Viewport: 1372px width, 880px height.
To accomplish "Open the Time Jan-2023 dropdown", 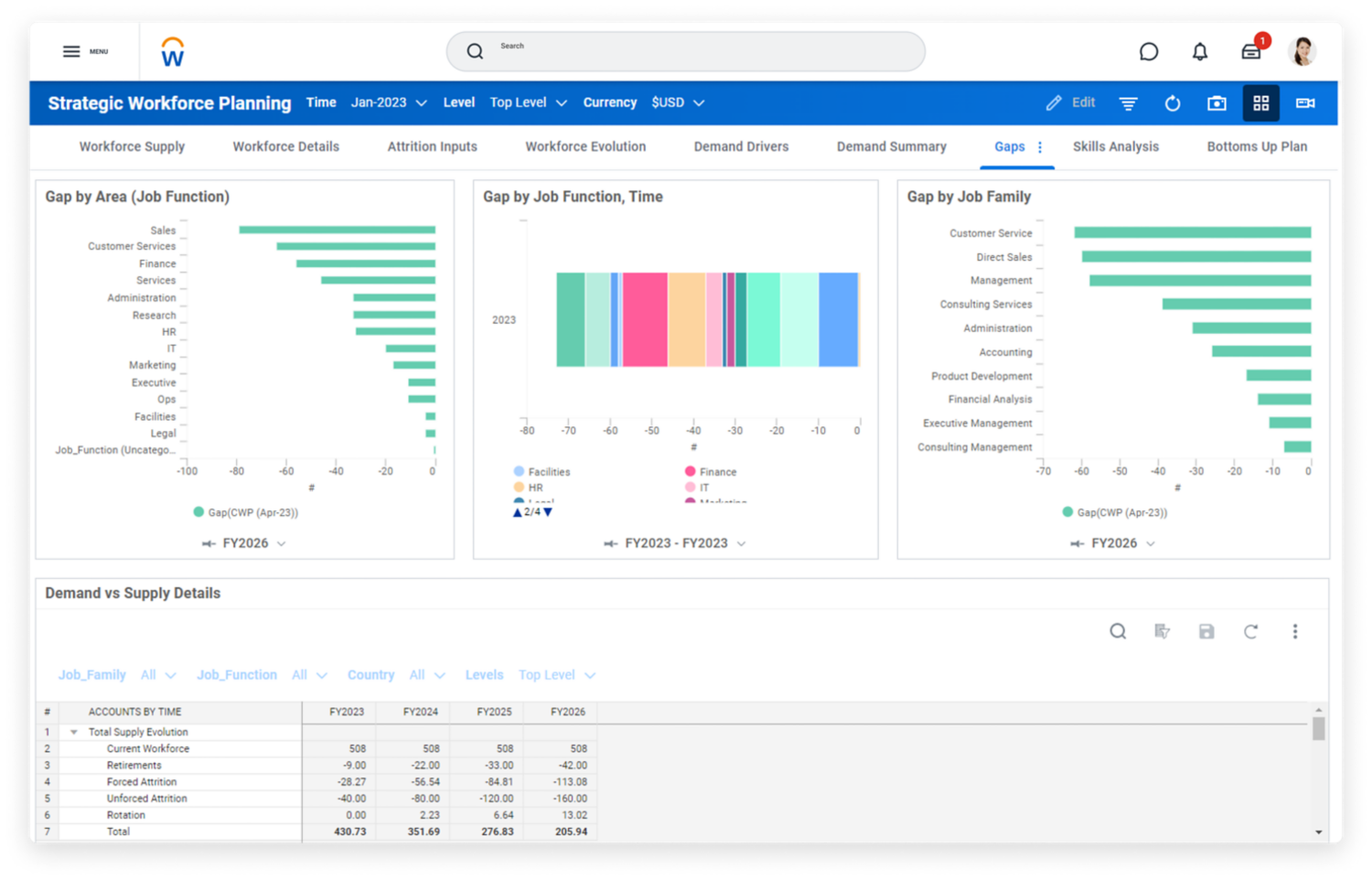I will point(389,102).
